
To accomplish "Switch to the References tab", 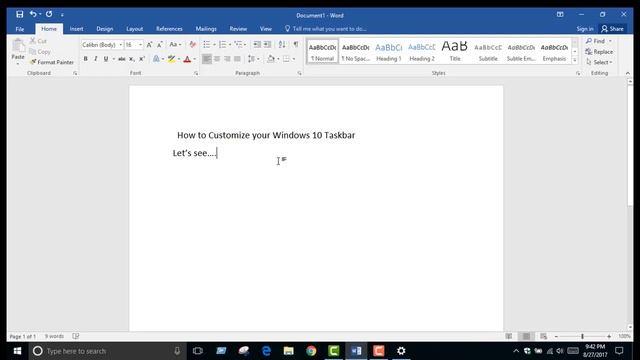I will [x=169, y=29].
